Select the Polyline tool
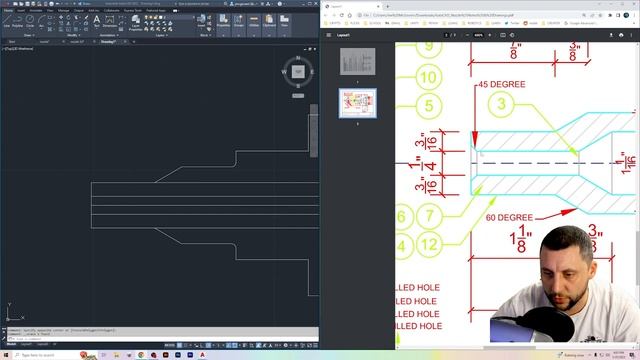640x360 pixels. [x=18, y=20]
